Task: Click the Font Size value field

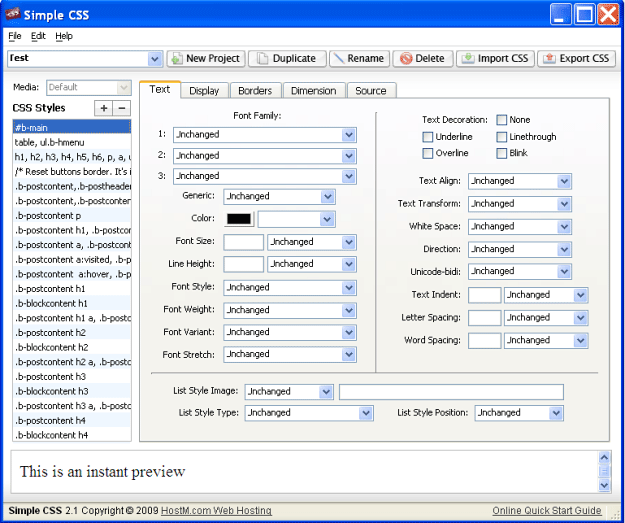Action: click(x=244, y=242)
